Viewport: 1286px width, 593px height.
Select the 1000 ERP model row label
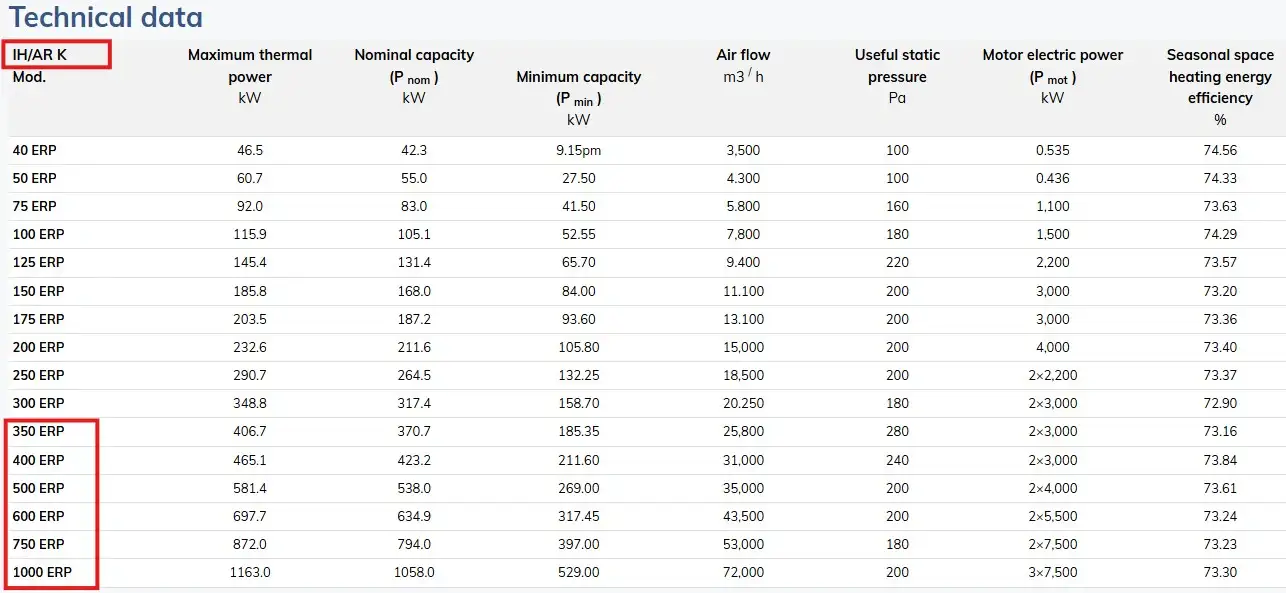[x=42, y=572]
